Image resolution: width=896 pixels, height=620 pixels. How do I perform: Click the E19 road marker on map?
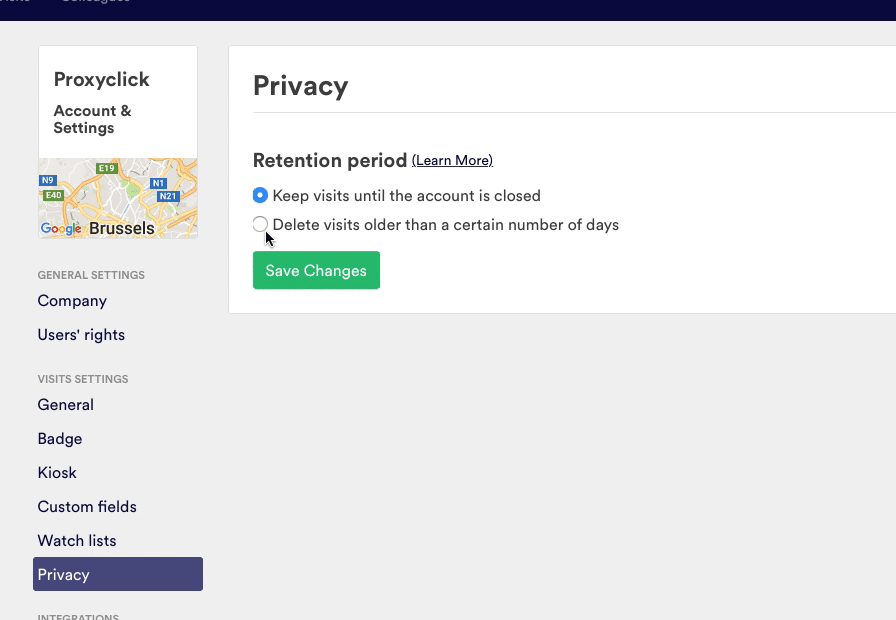[107, 168]
